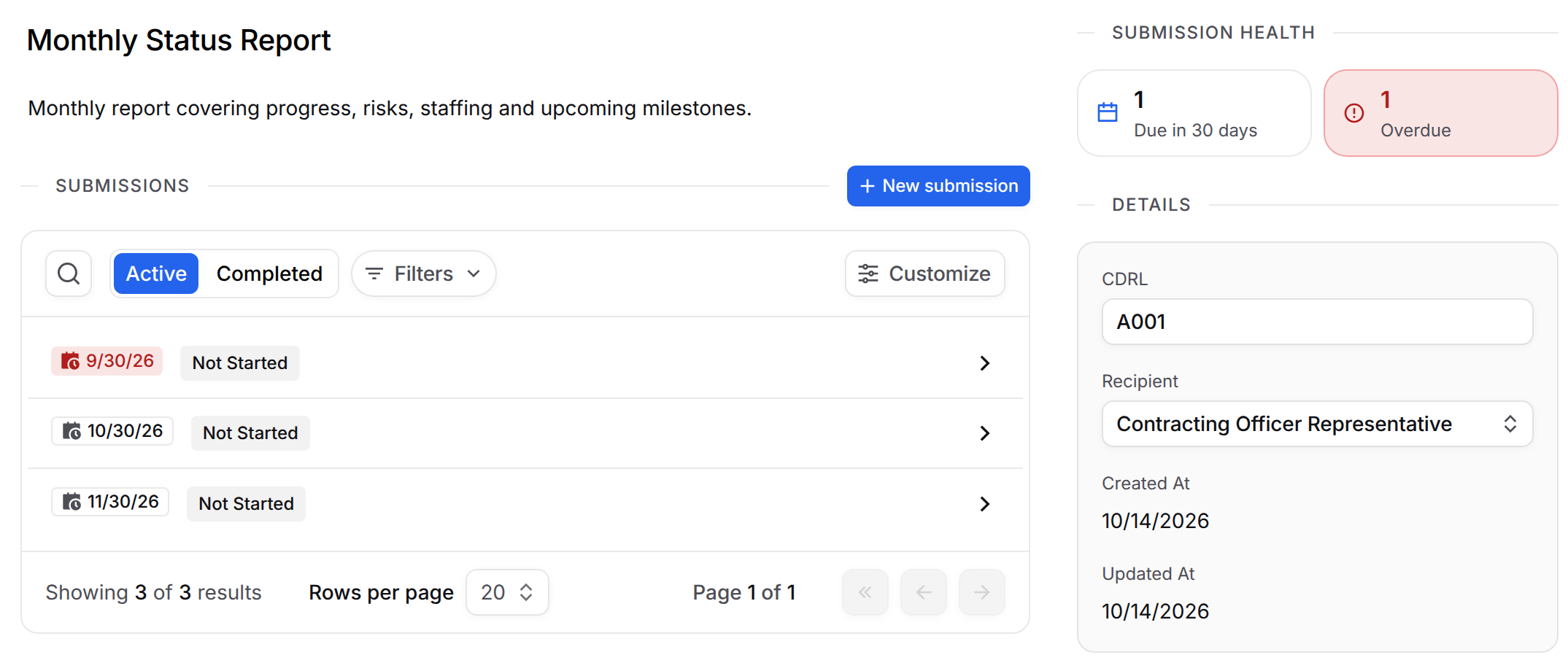Image resolution: width=1568 pixels, height=663 pixels.
Task: Open the Overdue health card
Action: 1441,113
